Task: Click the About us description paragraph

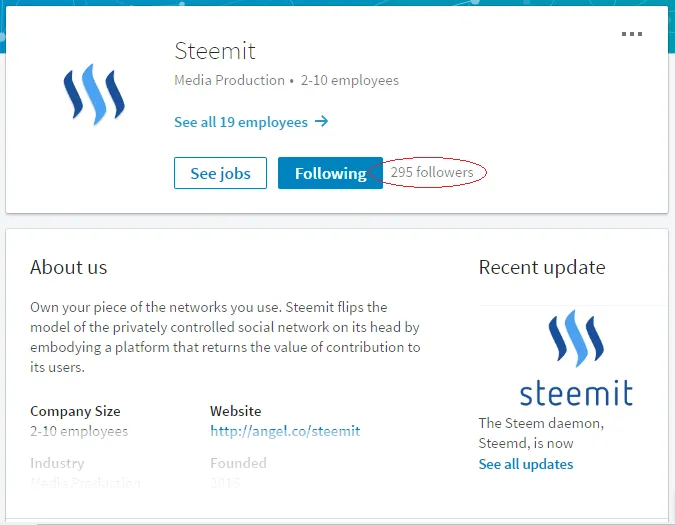Action: coord(225,337)
